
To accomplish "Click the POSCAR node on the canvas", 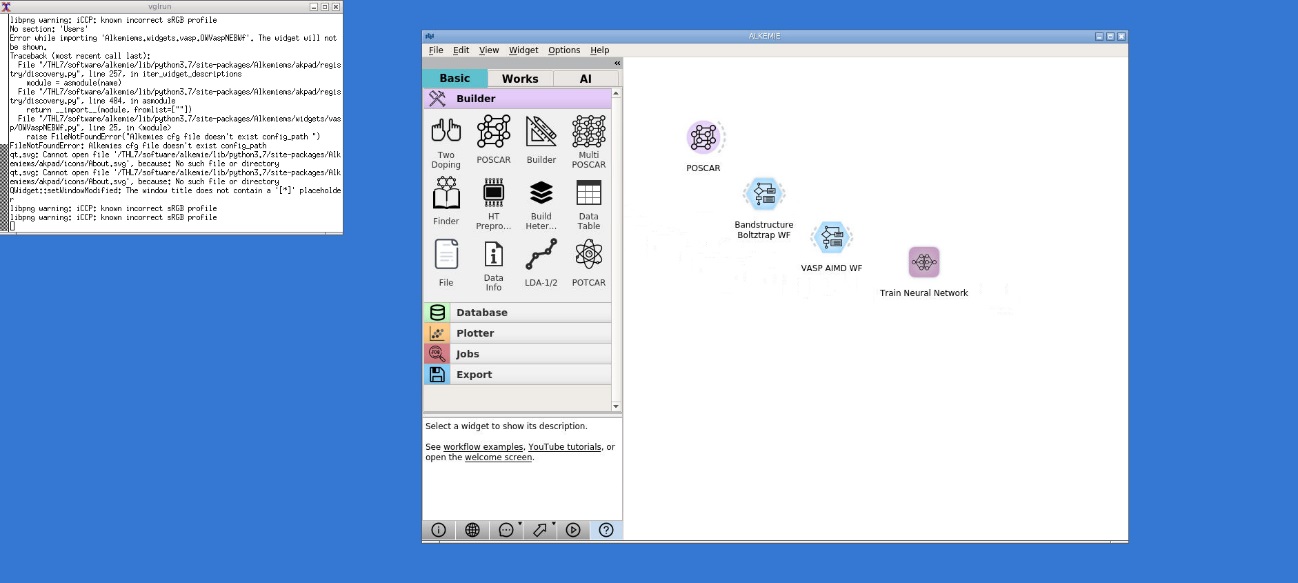I will point(704,137).
